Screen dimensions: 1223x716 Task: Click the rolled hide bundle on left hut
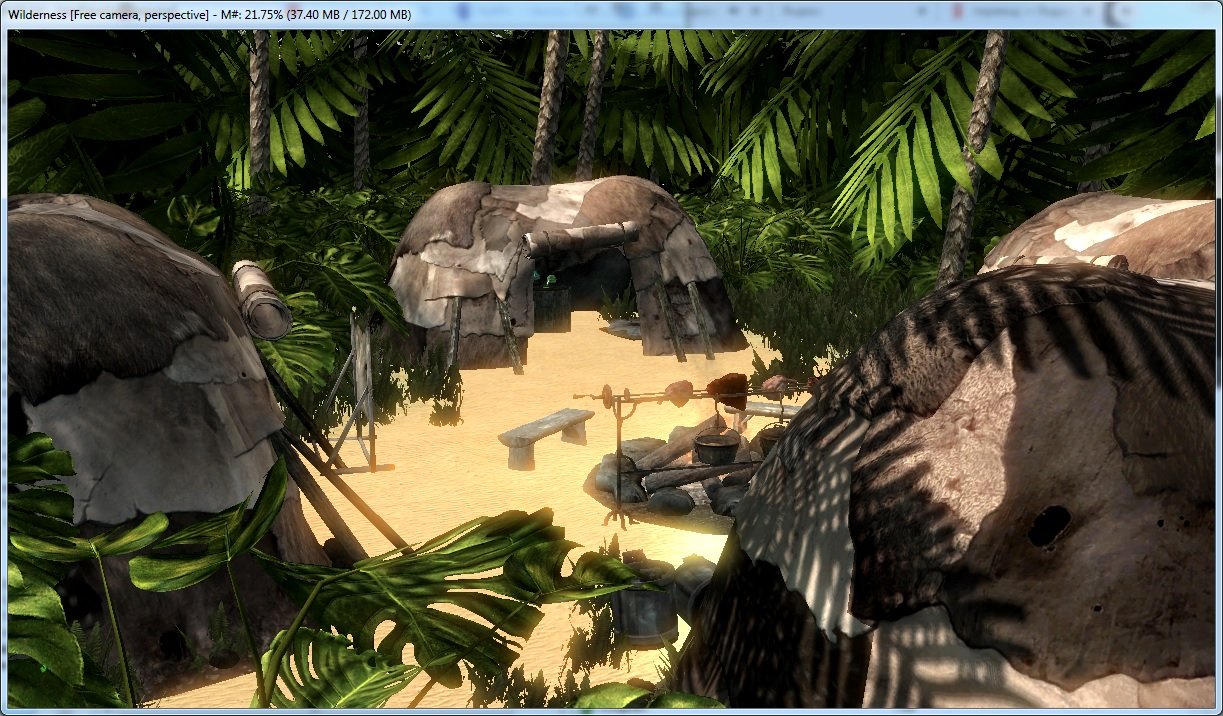point(260,298)
